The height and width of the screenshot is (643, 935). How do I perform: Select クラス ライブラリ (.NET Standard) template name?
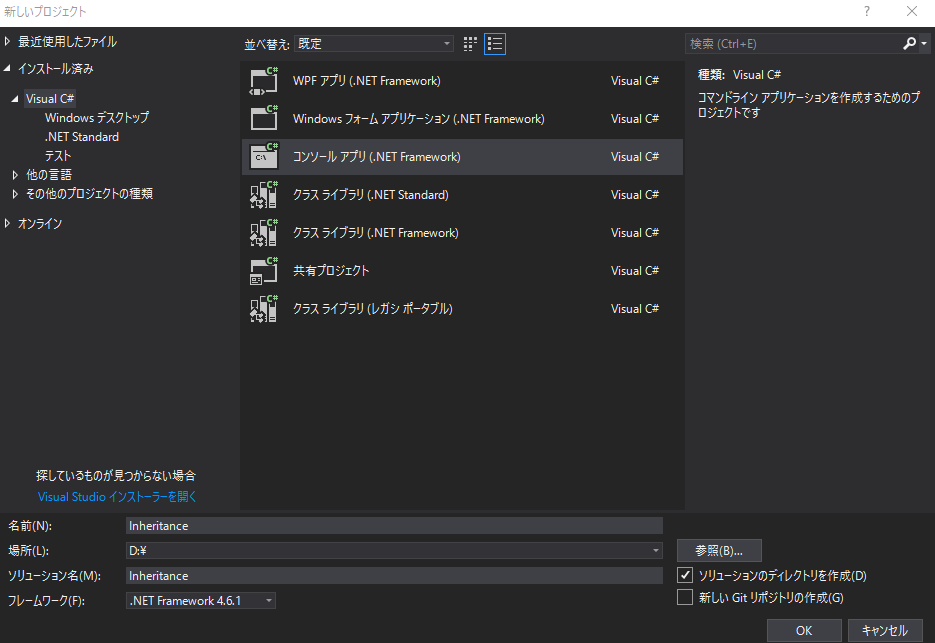point(370,194)
